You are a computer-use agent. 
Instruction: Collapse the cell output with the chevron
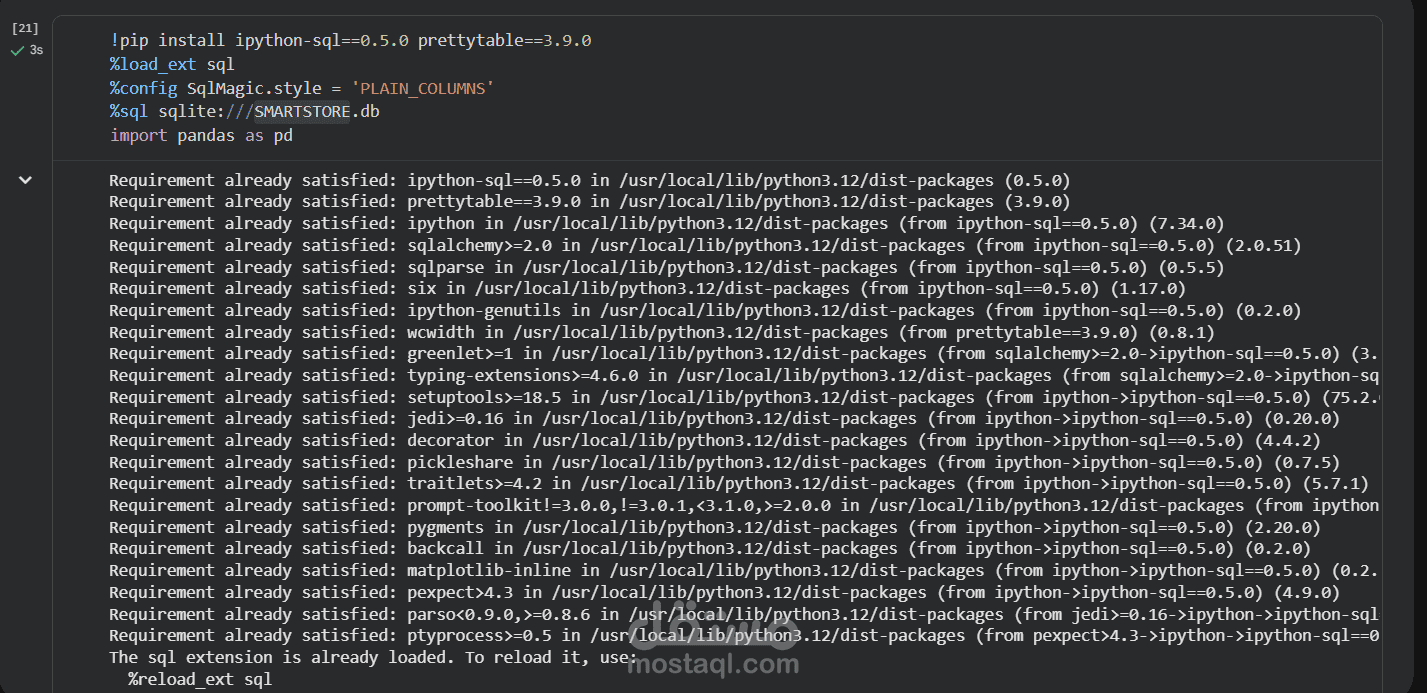tap(25, 180)
